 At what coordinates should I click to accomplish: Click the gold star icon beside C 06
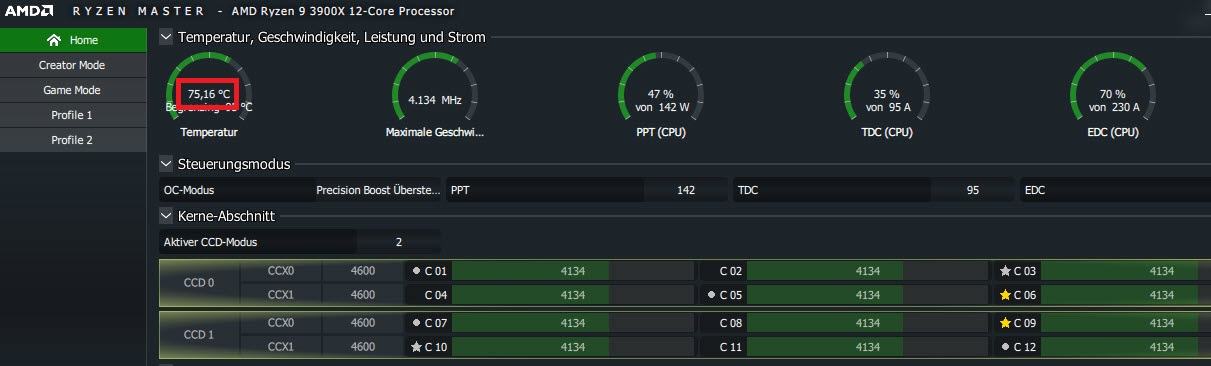pos(1005,295)
